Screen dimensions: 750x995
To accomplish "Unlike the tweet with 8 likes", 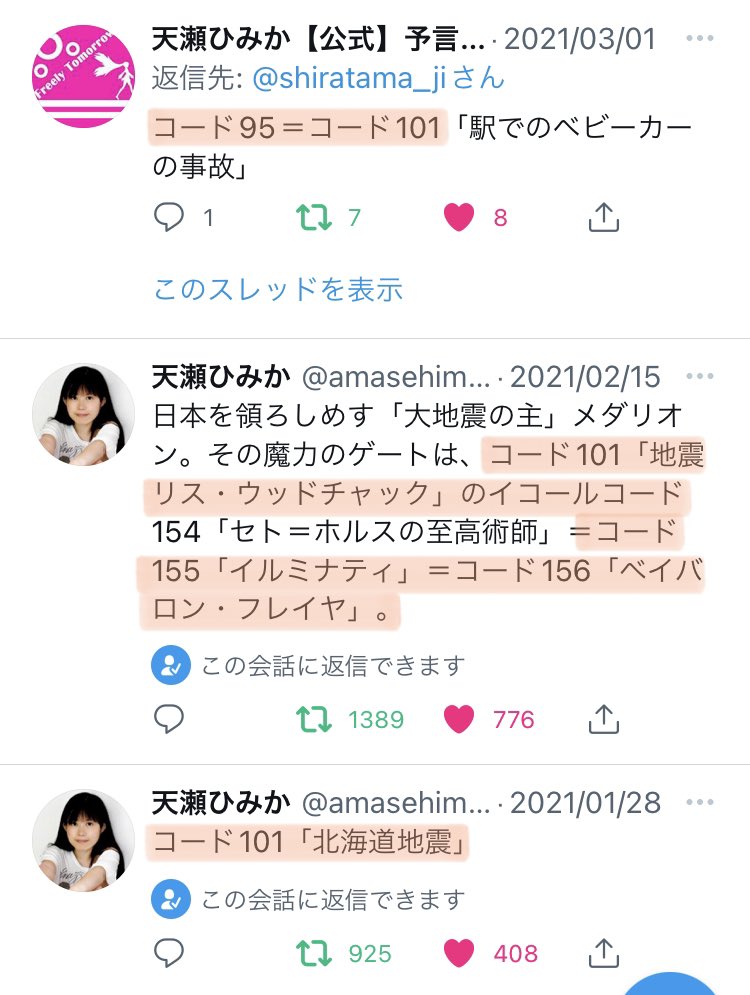I will (459, 217).
